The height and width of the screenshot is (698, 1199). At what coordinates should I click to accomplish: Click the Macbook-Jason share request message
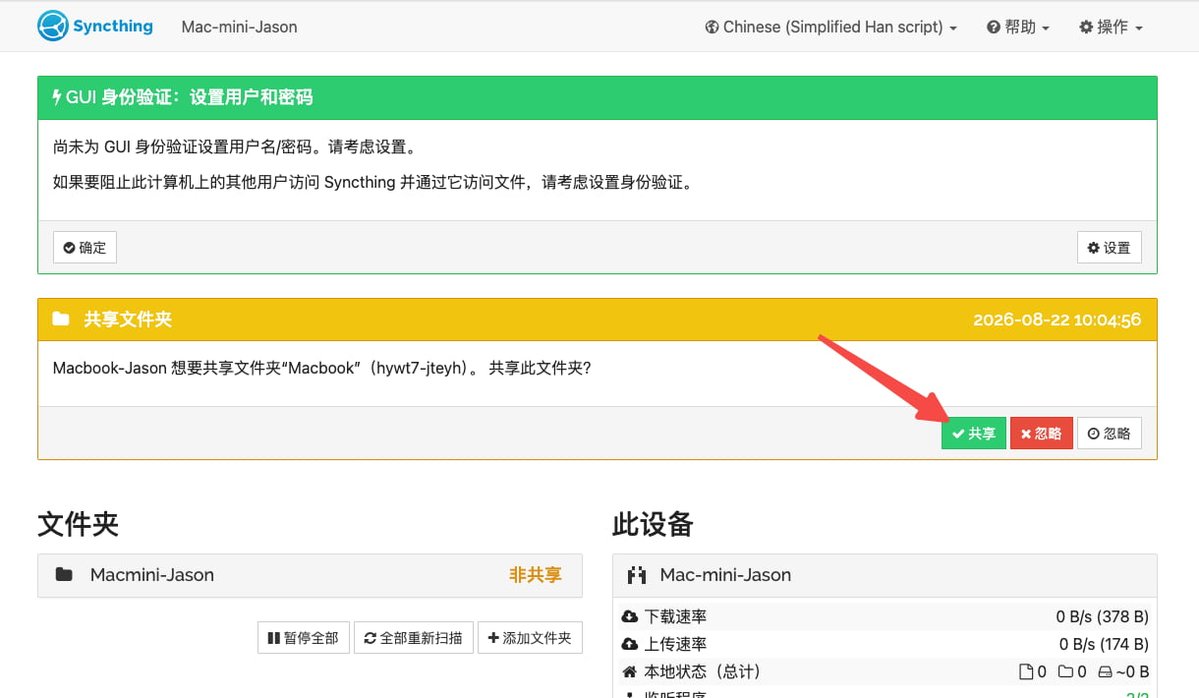[x=322, y=368]
